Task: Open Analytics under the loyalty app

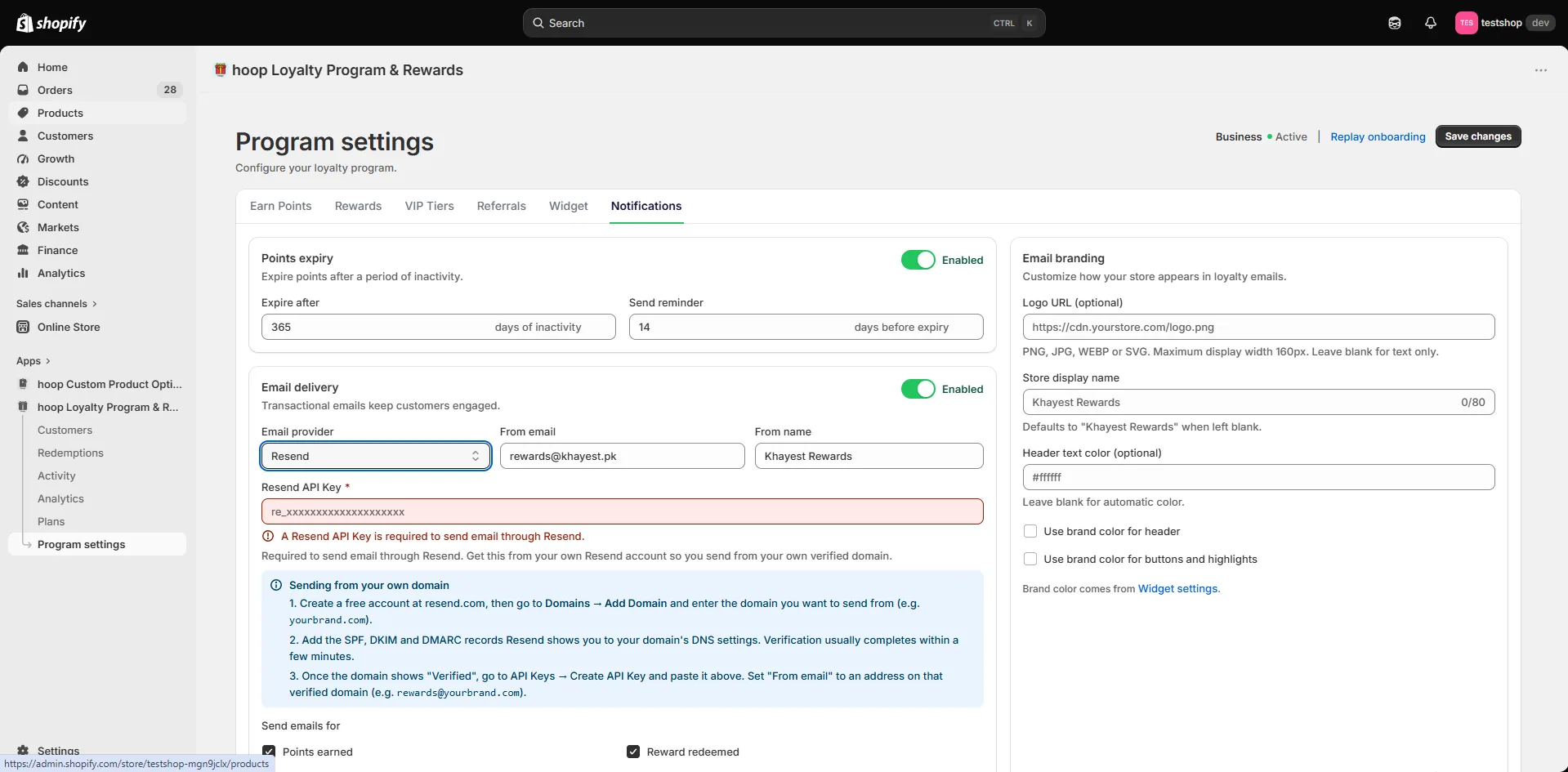Action: point(60,498)
